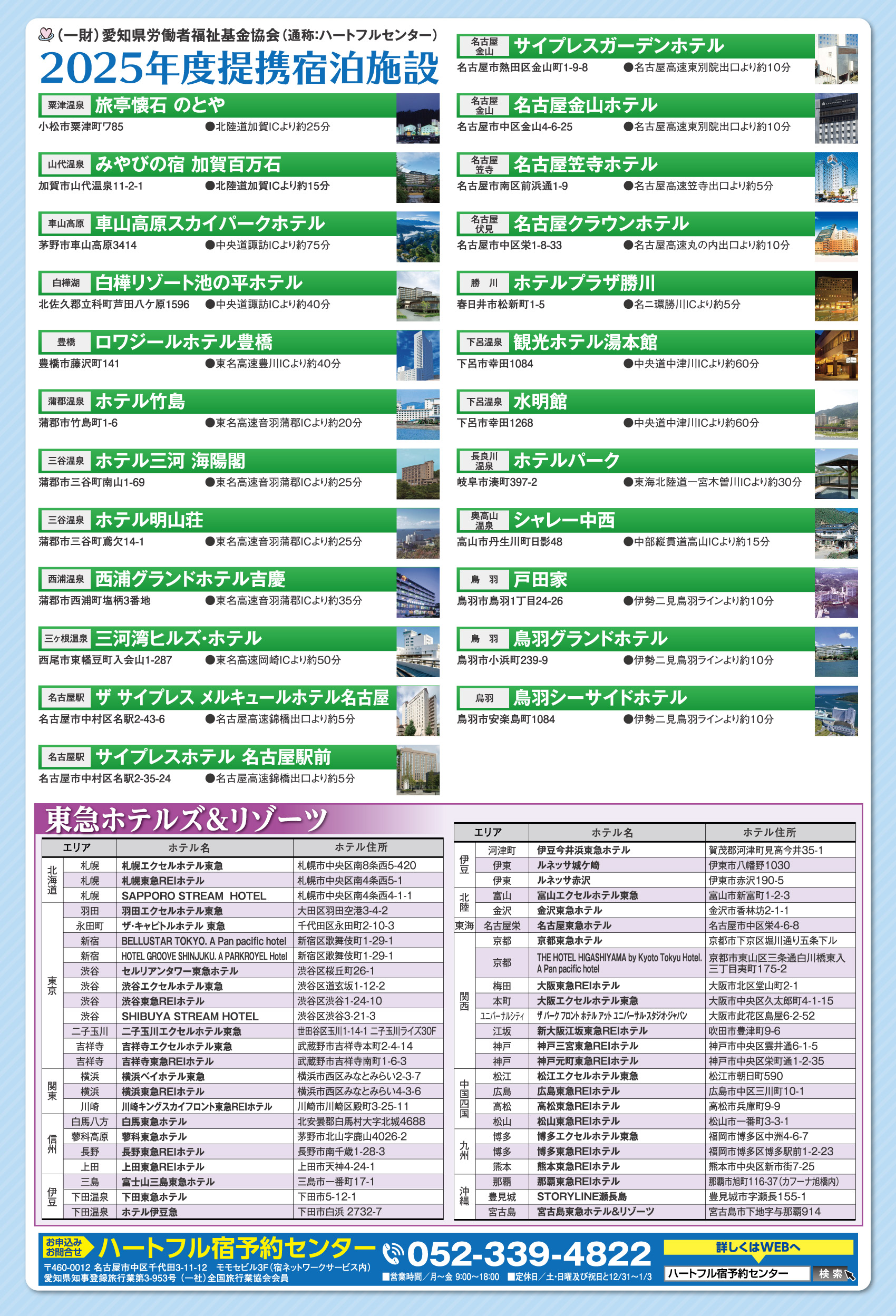Click BELLUSTAR TOKYO hotel entry
Screen dimensions: 896x1316
pyautogui.click(x=204, y=941)
